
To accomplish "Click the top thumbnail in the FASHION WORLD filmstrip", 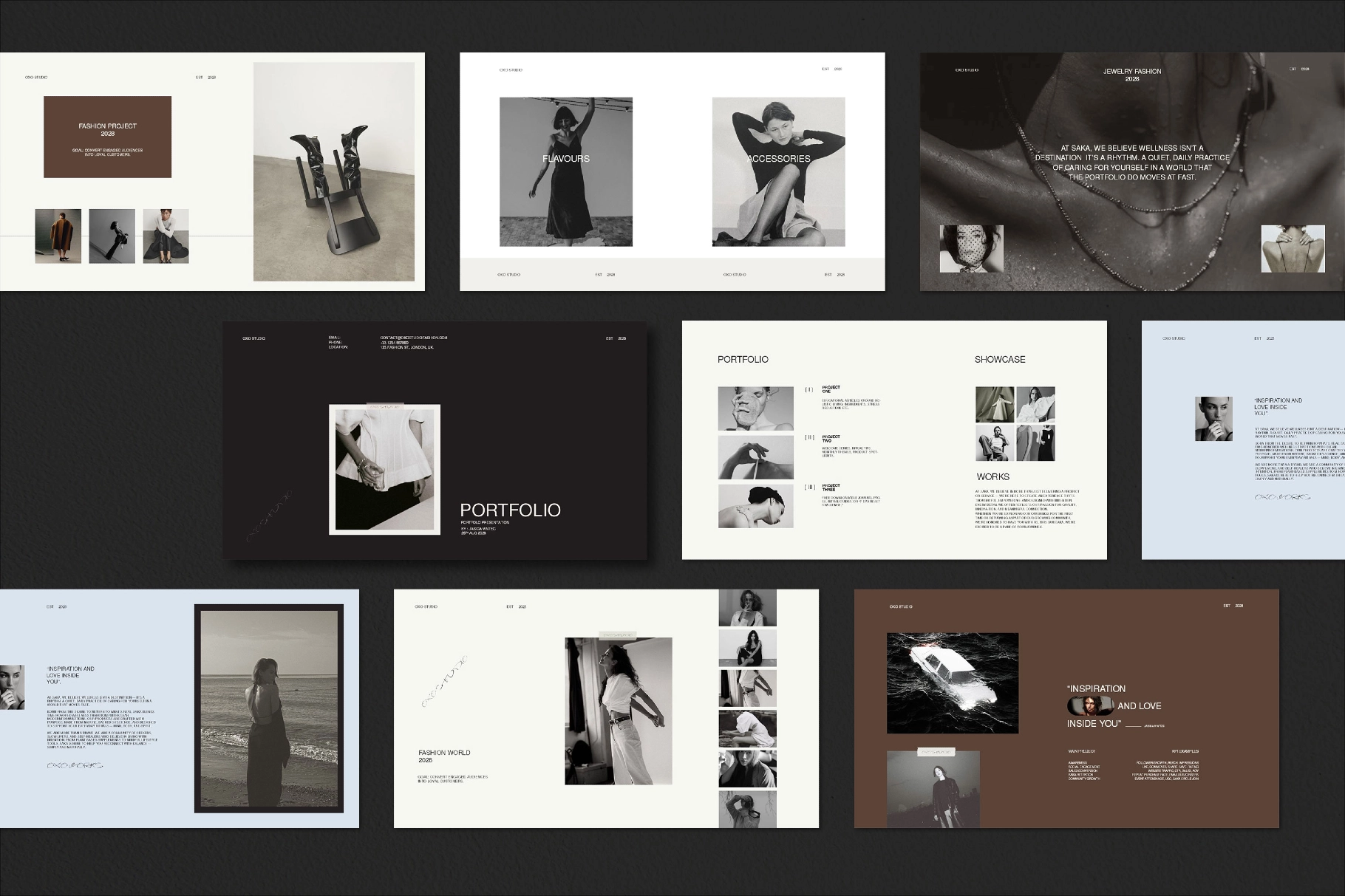I will coord(746,609).
